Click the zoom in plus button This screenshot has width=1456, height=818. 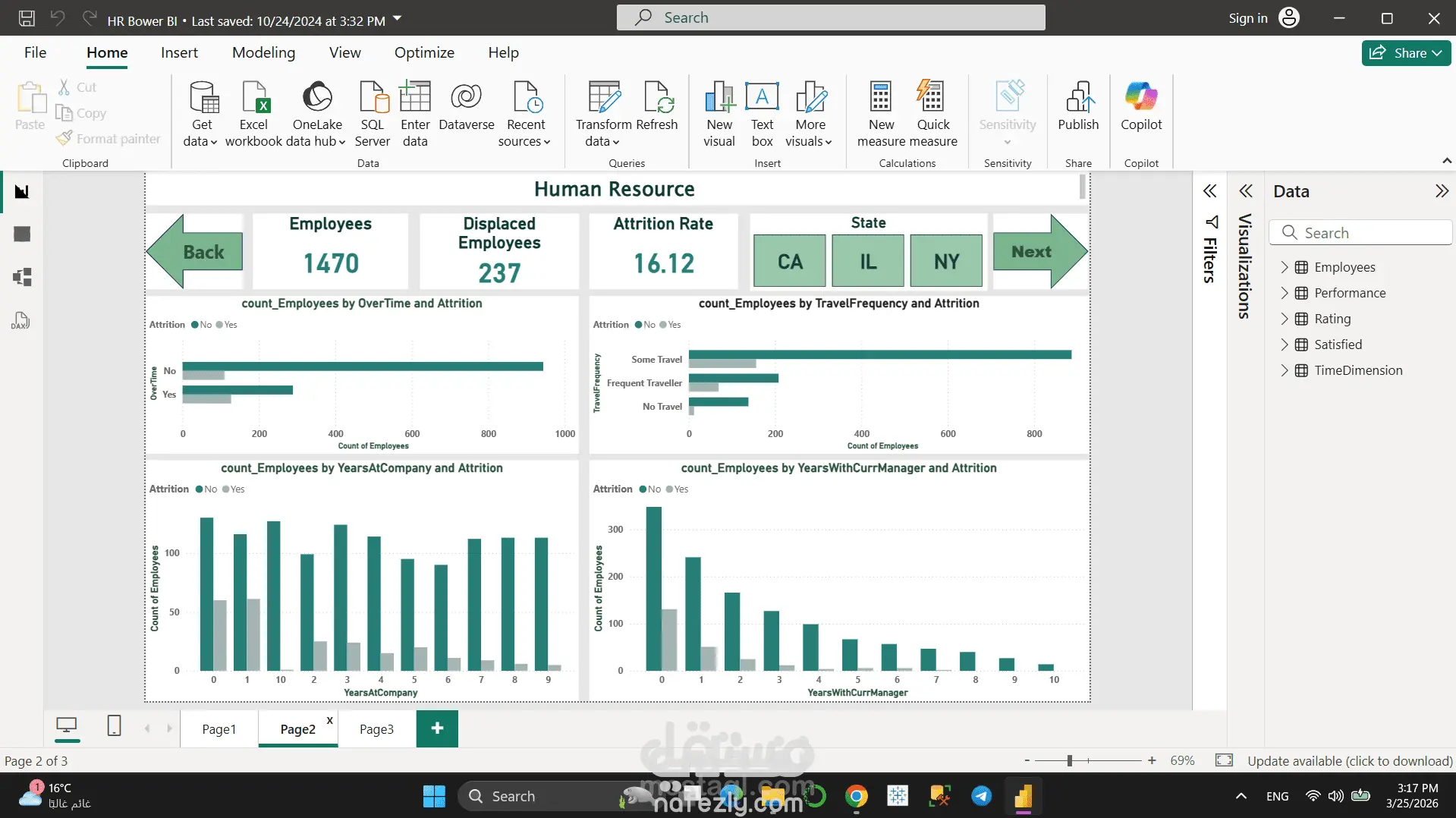(x=1152, y=760)
